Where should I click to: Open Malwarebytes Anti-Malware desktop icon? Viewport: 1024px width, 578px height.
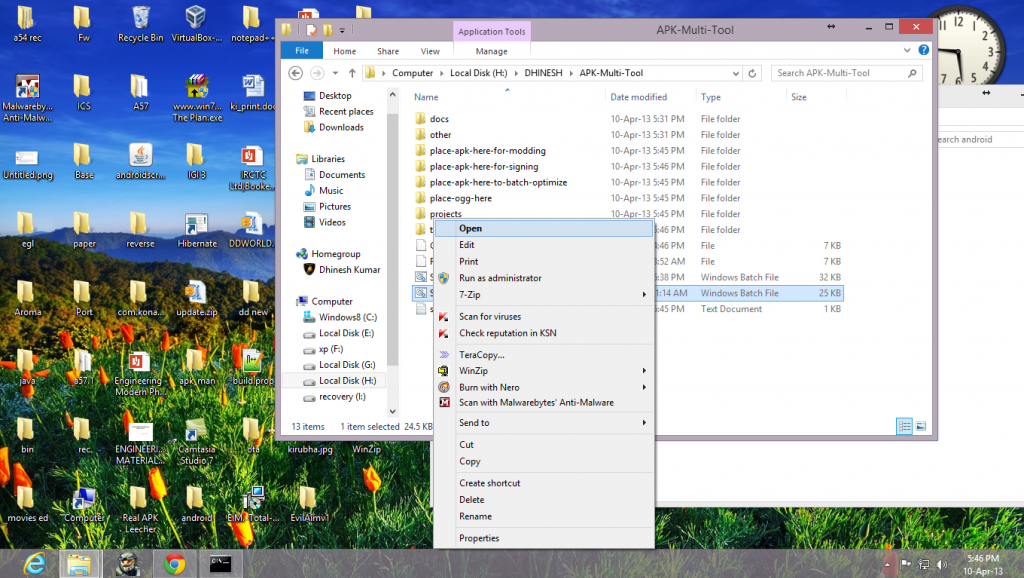pyautogui.click(x=27, y=98)
